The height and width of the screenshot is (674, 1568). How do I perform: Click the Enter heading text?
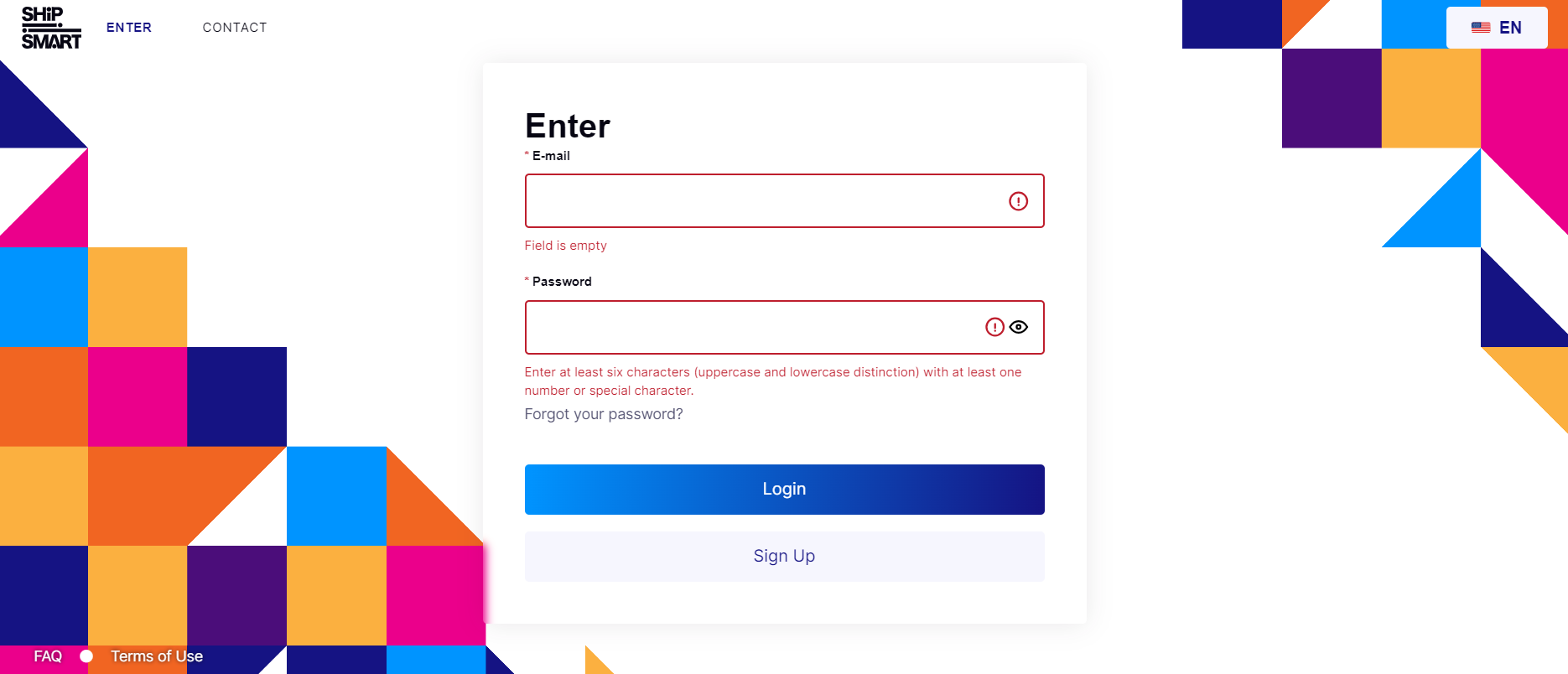pos(568,126)
